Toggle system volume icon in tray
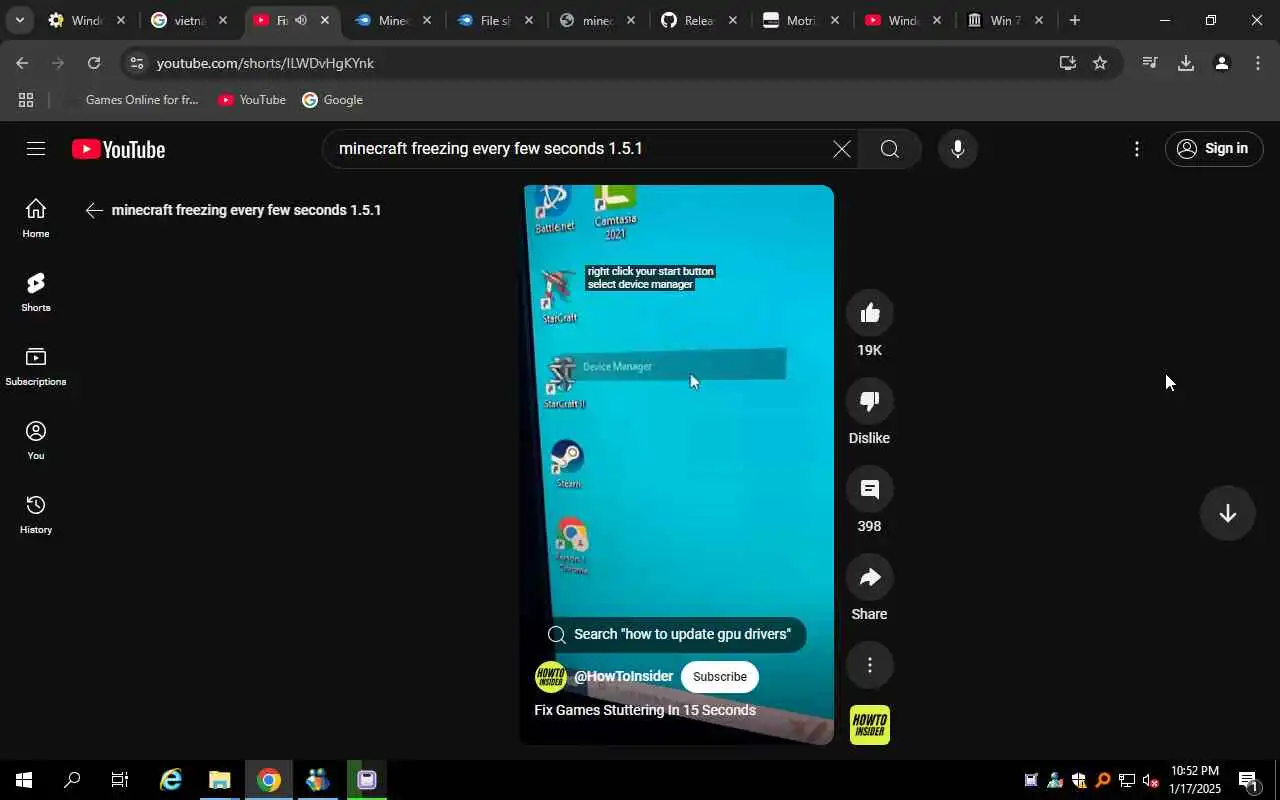 coord(1150,780)
